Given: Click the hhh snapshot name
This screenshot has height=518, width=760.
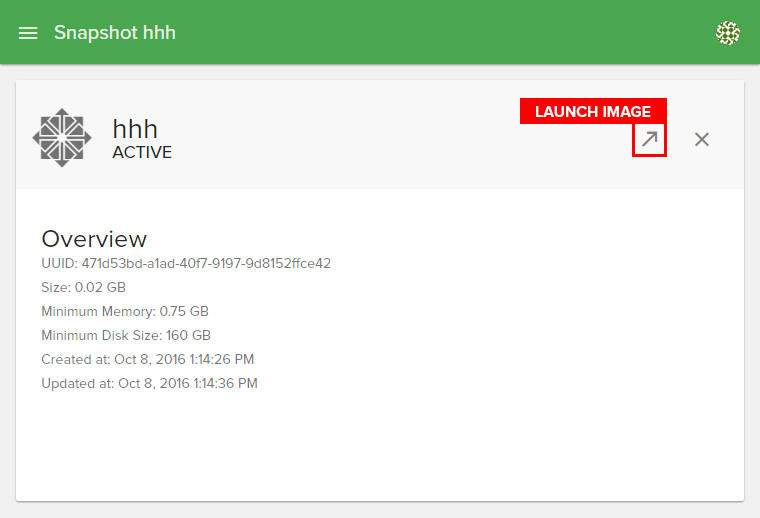Looking at the screenshot, I should pyautogui.click(x=135, y=128).
